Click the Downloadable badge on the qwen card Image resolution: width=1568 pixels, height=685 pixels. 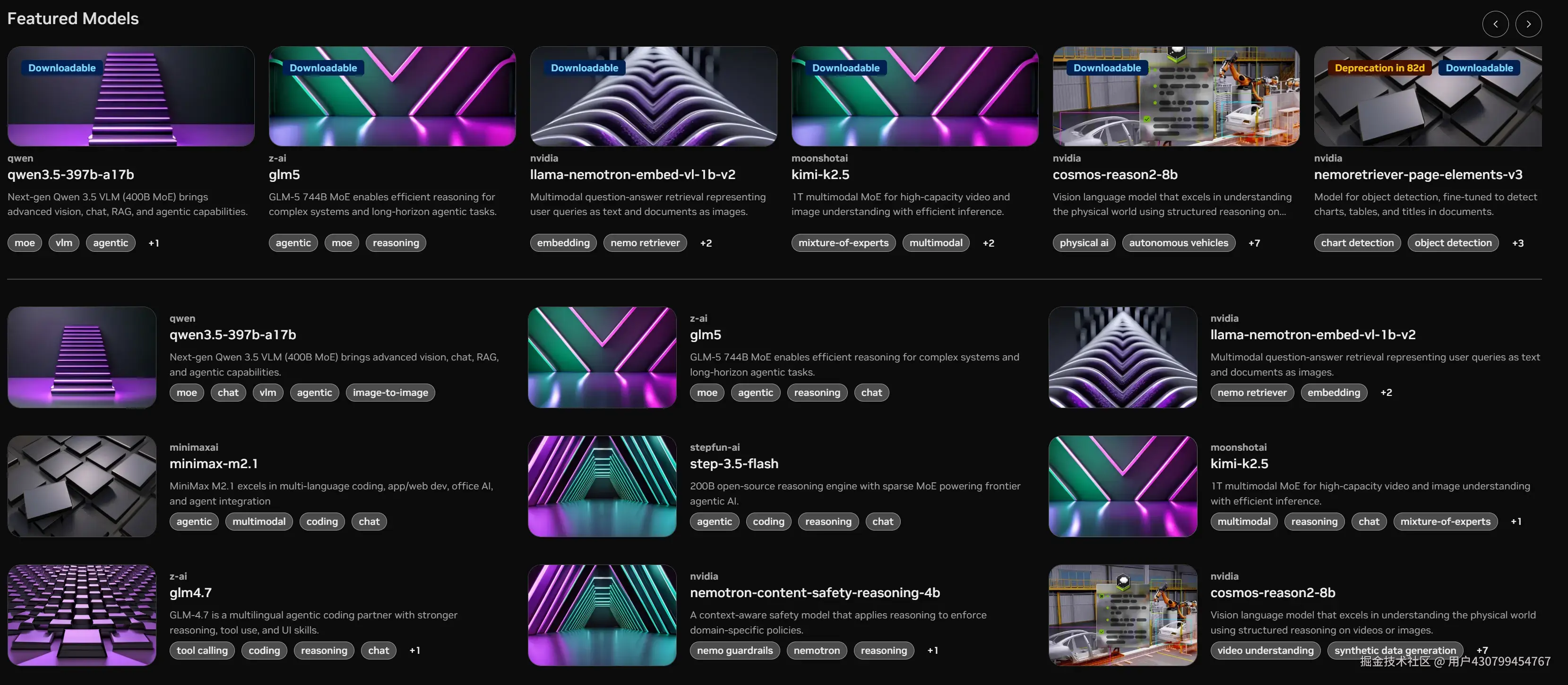pyautogui.click(x=61, y=68)
